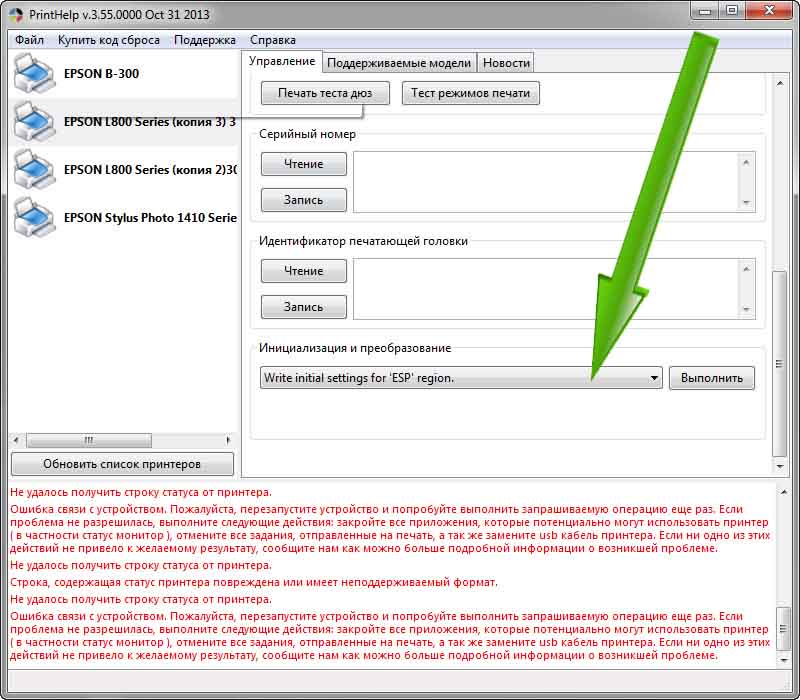
Task: Click control panel scroll-down arrow
Action: pos(780,466)
